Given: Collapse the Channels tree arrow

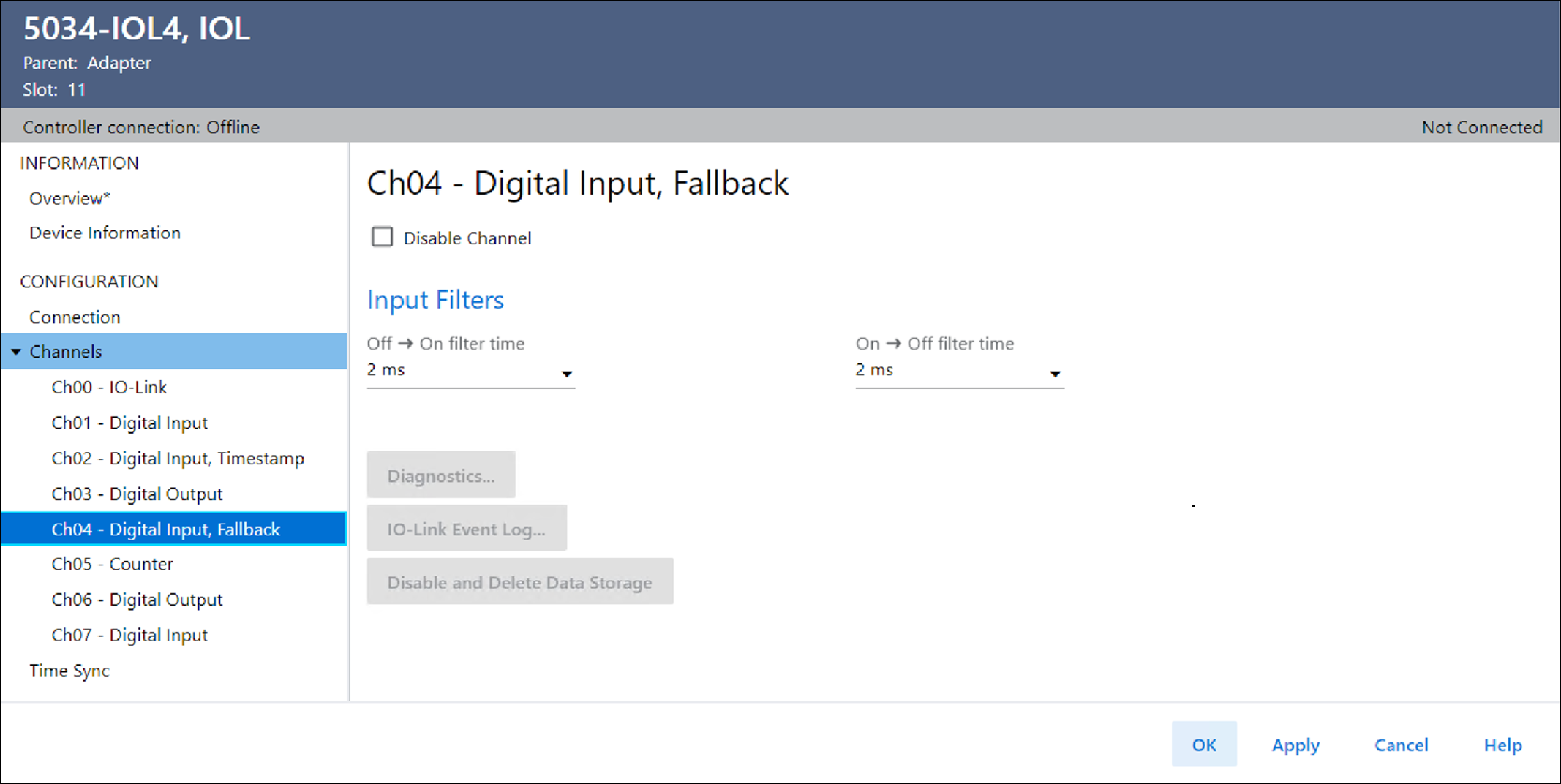Looking at the screenshot, I should 16,353.
